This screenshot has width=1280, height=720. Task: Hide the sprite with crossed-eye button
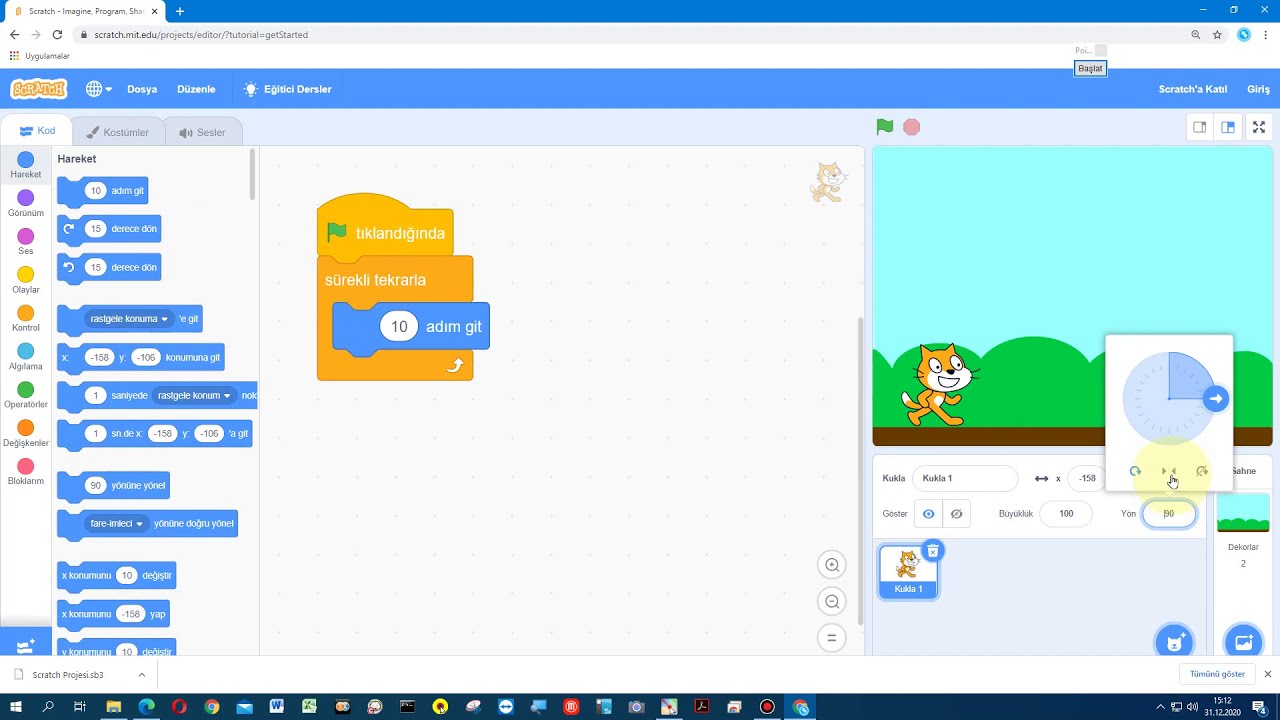pos(956,514)
